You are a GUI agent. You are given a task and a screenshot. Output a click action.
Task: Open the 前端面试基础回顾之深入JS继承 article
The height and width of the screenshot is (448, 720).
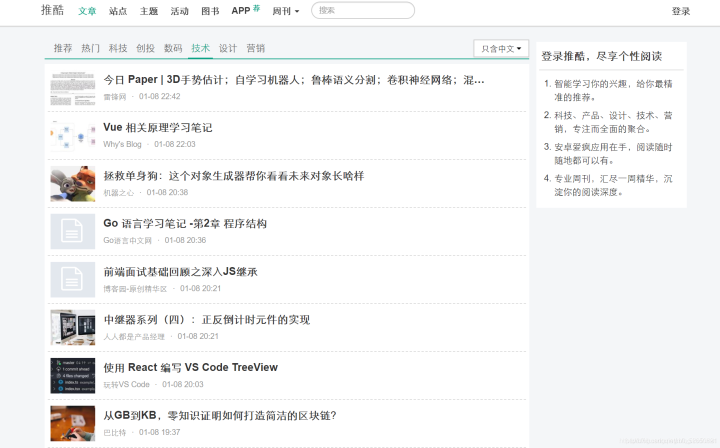(x=180, y=272)
